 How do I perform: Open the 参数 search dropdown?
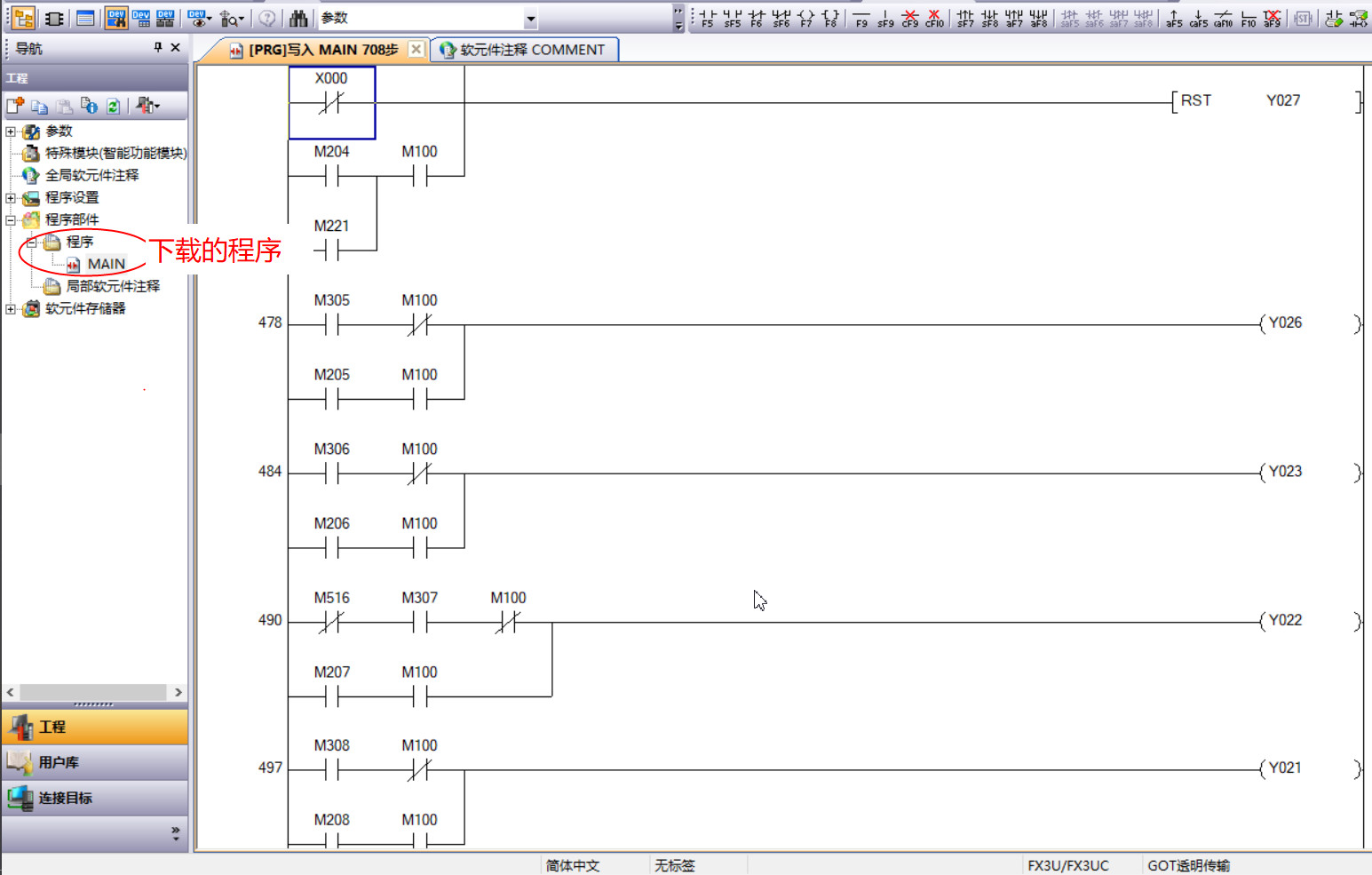pos(530,19)
